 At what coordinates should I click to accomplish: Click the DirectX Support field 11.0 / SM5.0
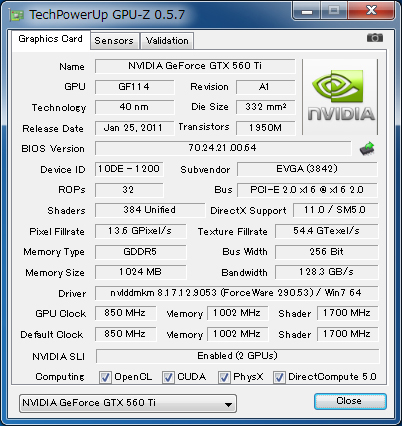[x=335, y=210]
